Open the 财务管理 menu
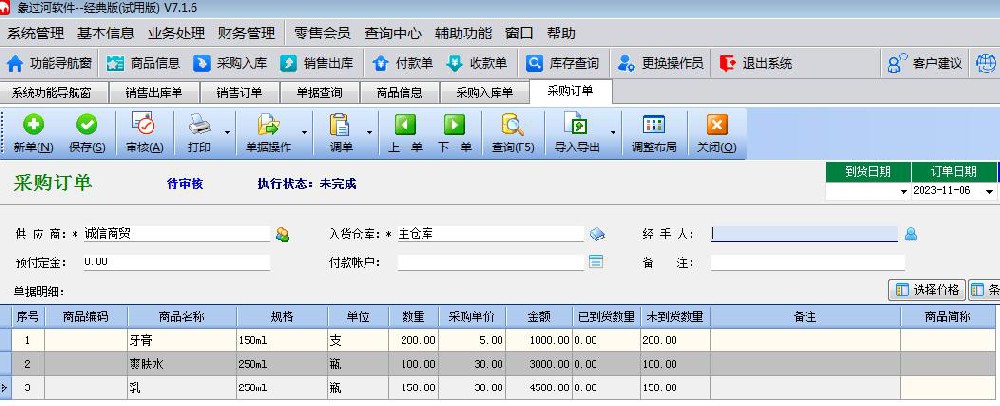The image size is (1000, 406). [x=246, y=33]
